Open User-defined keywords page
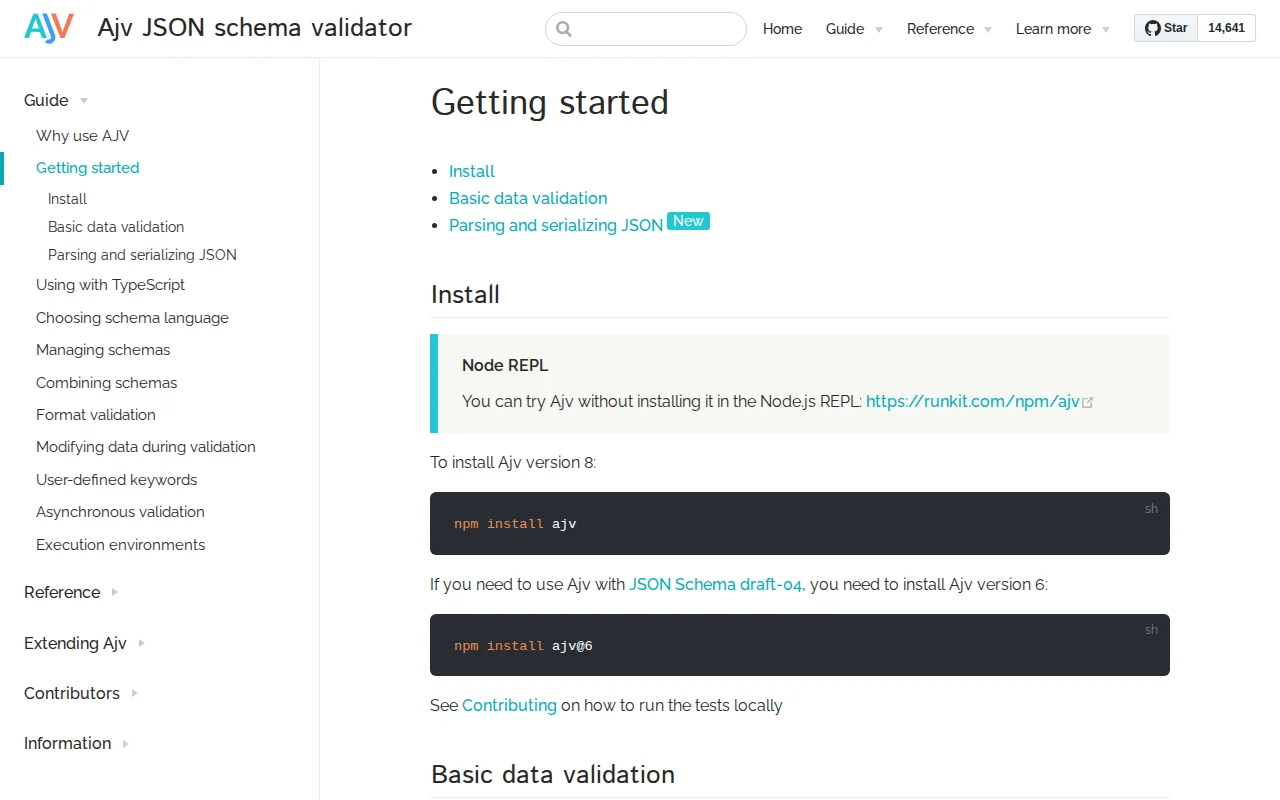The width and height of the screenshot is (1280, 800). [116, 480]
